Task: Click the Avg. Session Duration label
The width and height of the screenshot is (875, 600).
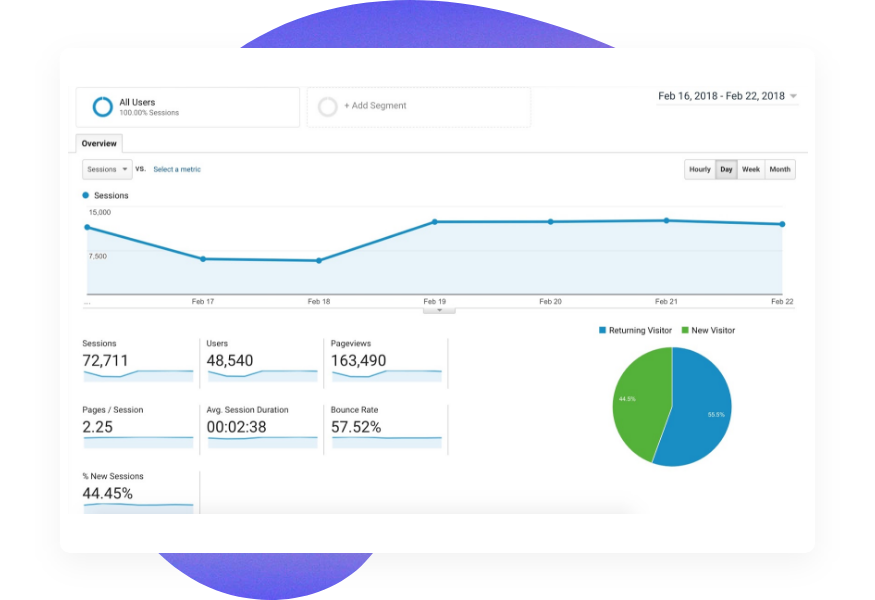Action: point(248,410)
